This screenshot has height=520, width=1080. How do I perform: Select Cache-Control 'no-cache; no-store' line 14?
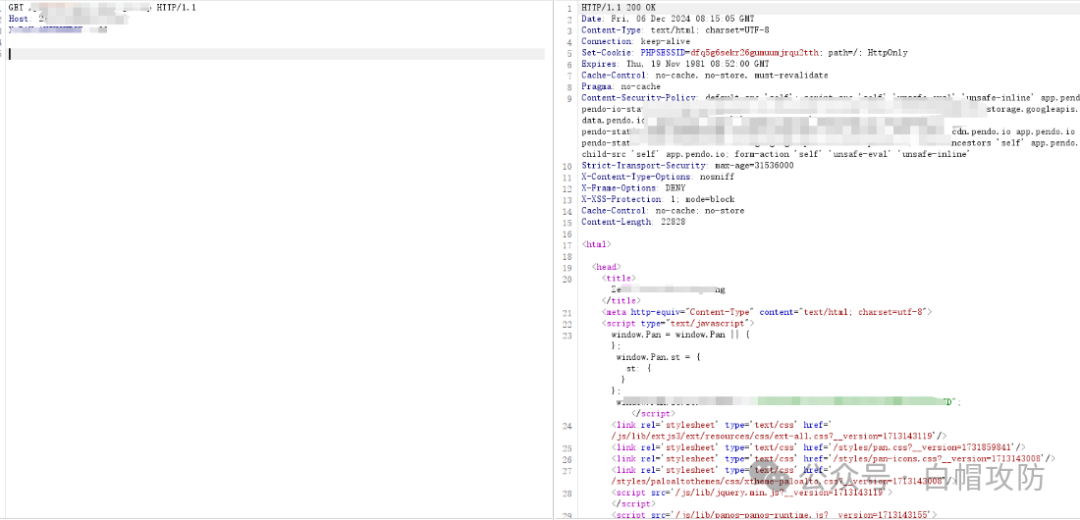click(x=663, y=211)
